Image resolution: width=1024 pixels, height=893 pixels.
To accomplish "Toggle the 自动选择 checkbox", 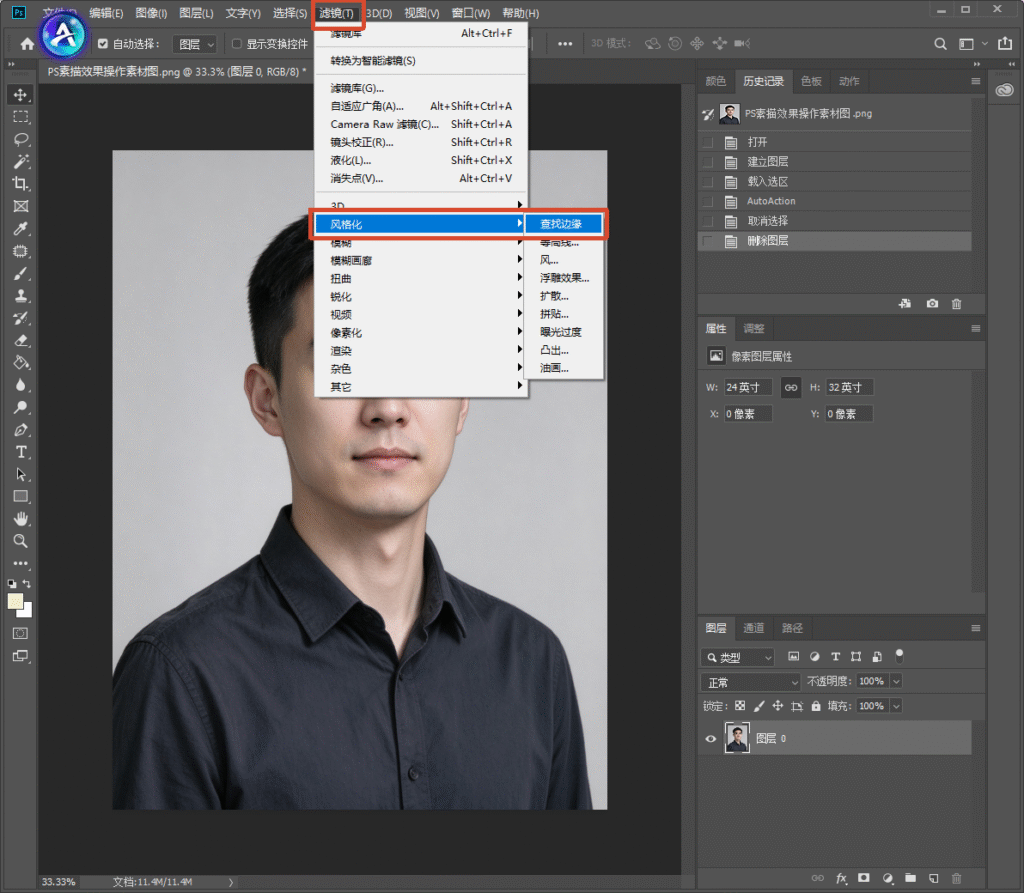I will click(x=103, y=44).
